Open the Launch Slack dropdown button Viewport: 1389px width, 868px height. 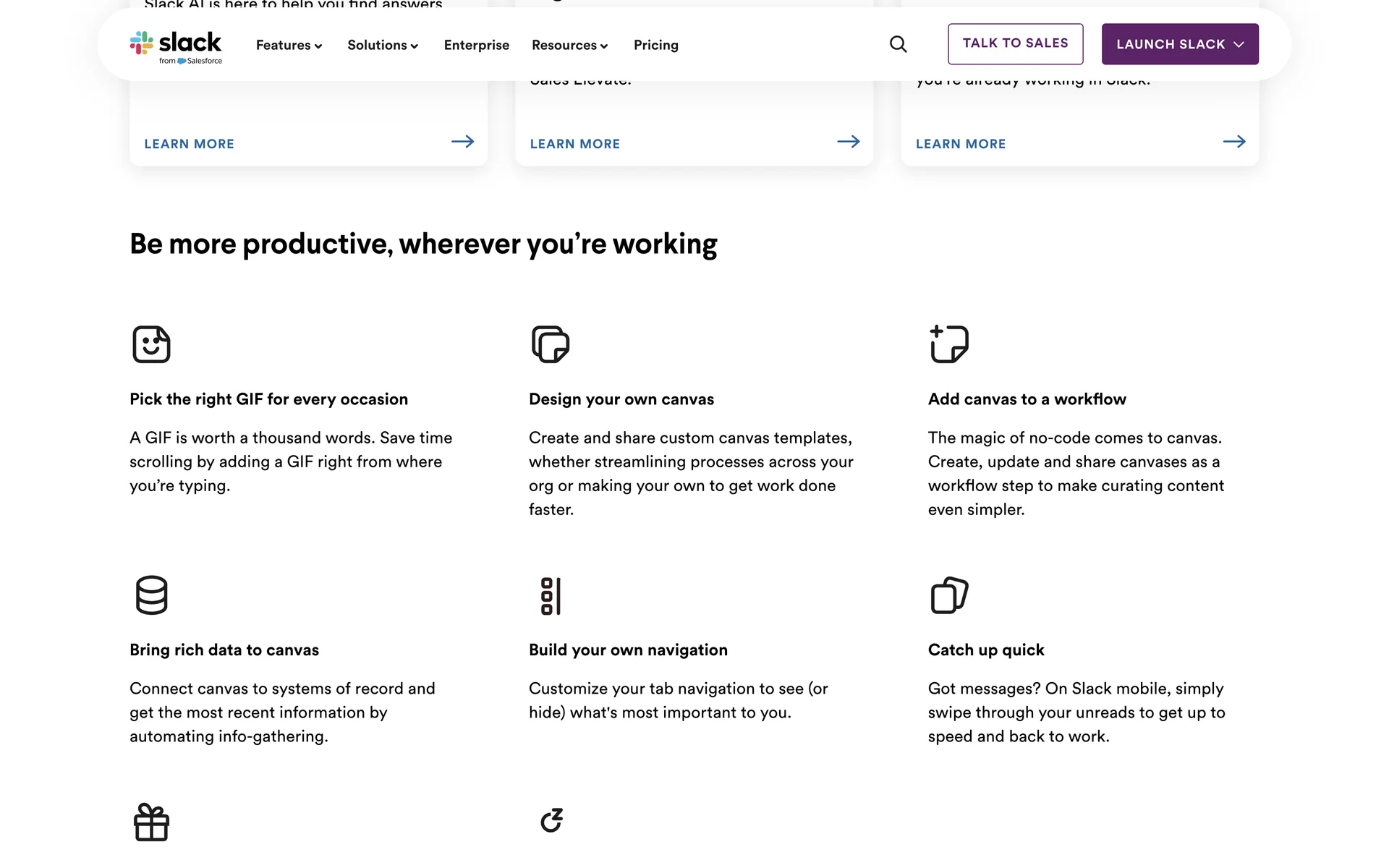(1179, 44)
